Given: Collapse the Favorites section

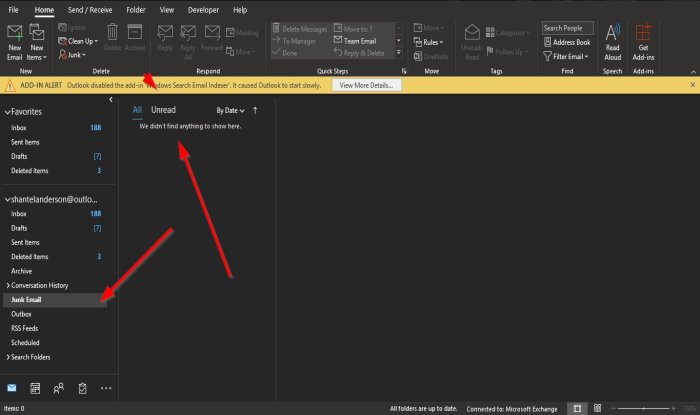Looking at the screenshot, I should pos(7,112).
